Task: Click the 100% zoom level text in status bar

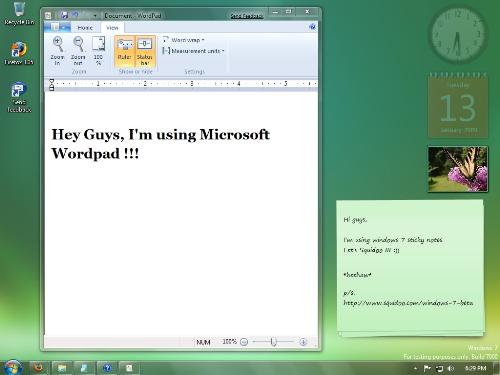Action: (x=229, y=342)
